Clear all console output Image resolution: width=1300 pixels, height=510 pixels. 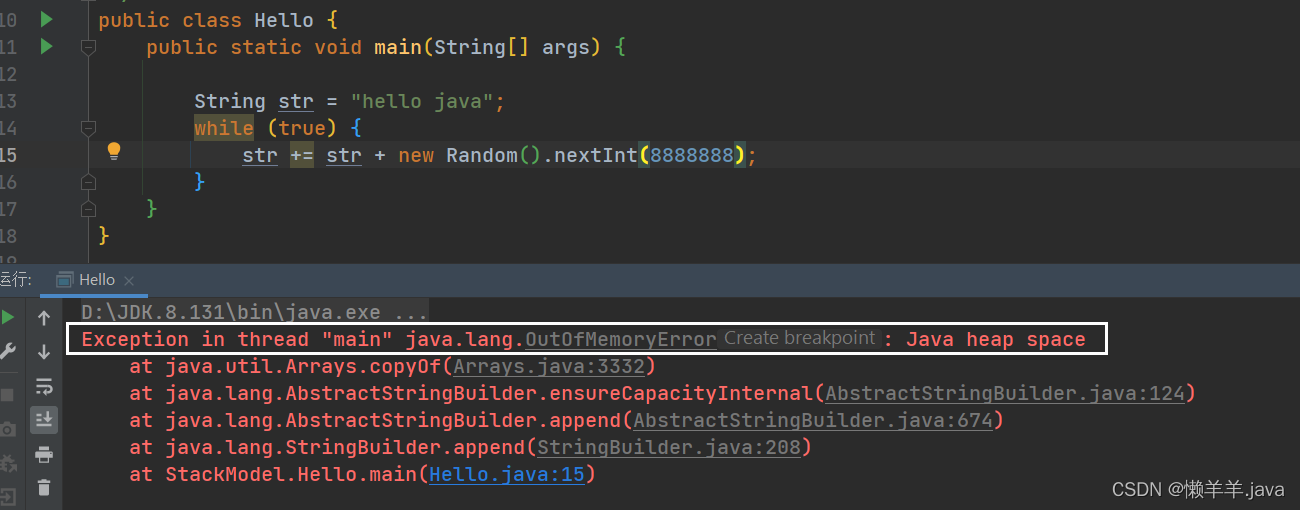(x=44, y=488)
